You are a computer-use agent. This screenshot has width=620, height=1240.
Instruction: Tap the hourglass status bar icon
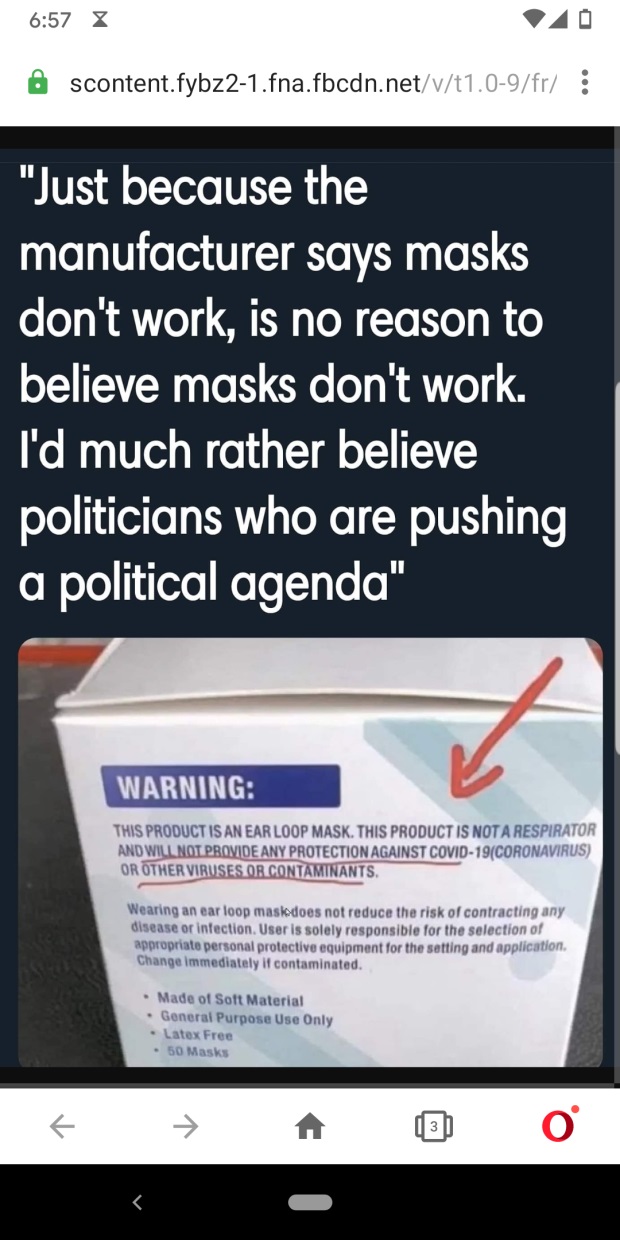[100, 21]
